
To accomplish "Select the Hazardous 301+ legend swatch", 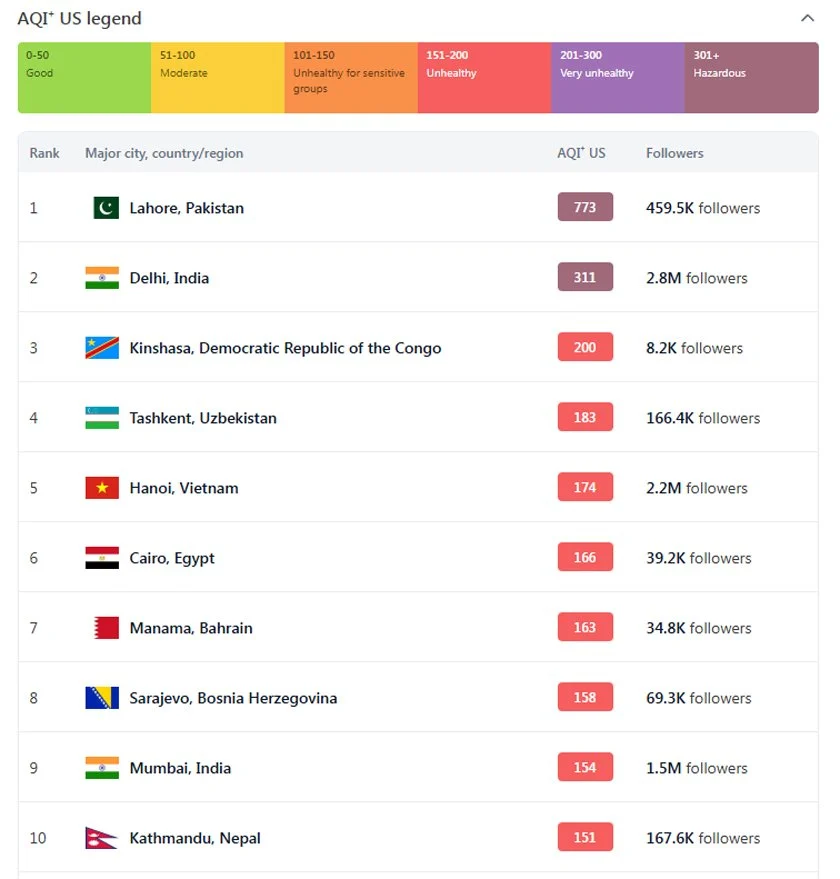I will point(751,77).
